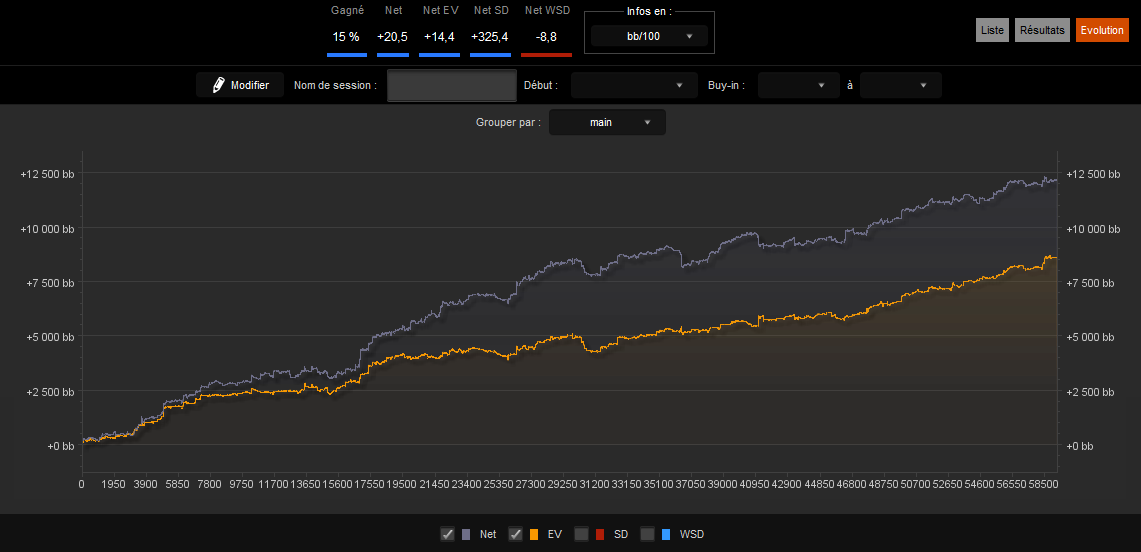Click the orange EV legend color square

pos(534,535)
